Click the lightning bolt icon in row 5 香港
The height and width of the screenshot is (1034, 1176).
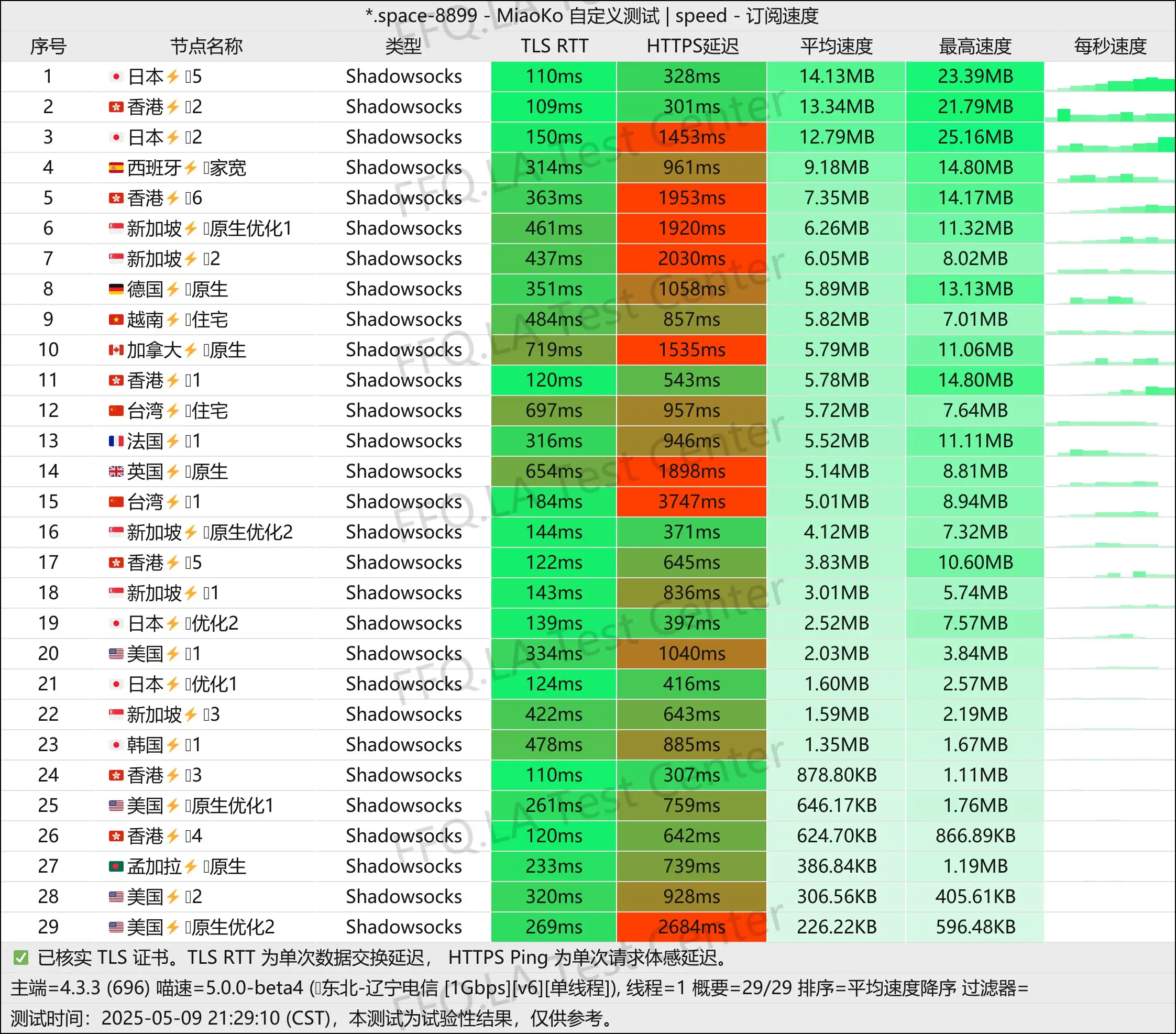173,199
